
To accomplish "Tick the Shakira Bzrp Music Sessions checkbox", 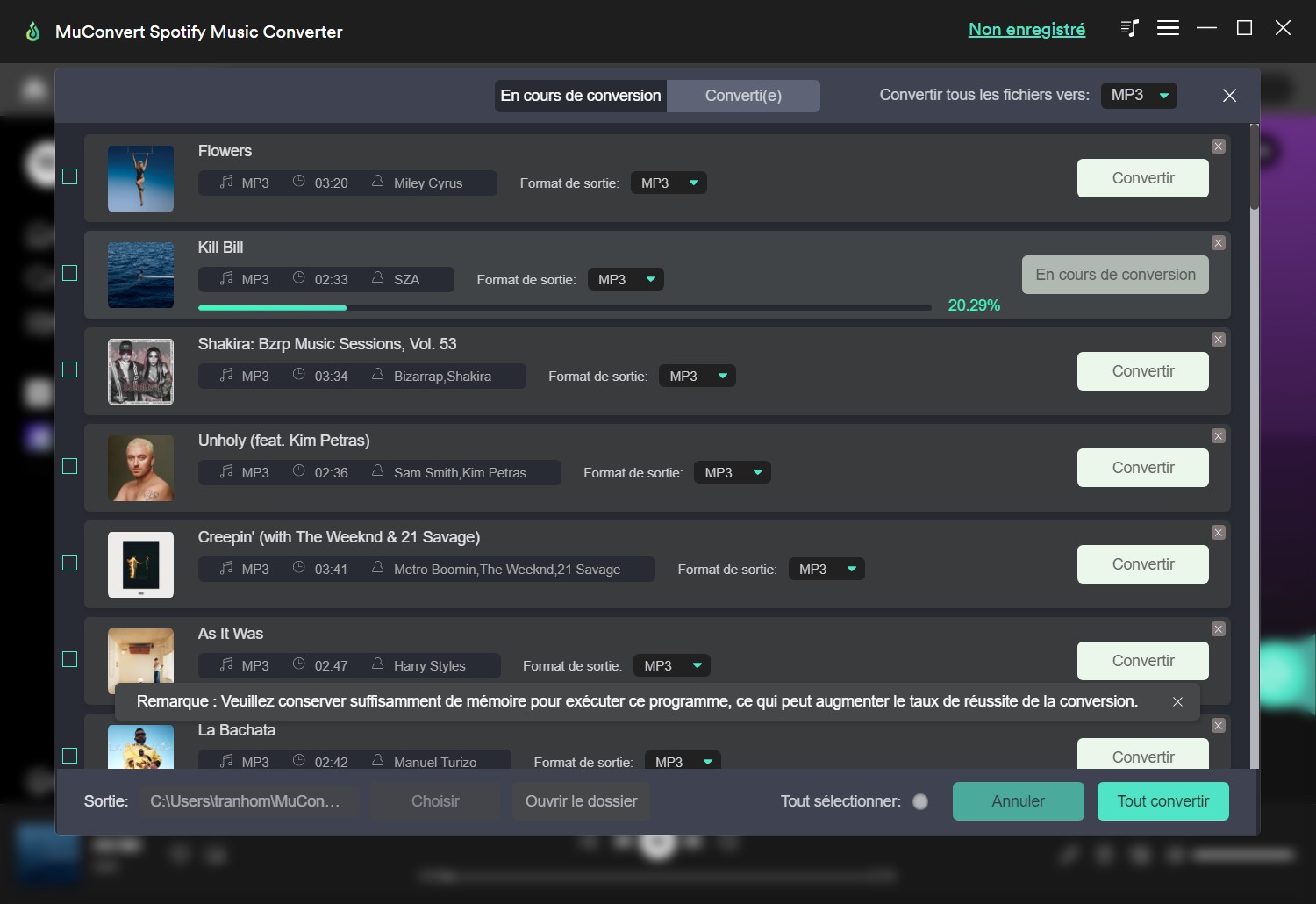I will coord(70,369).
